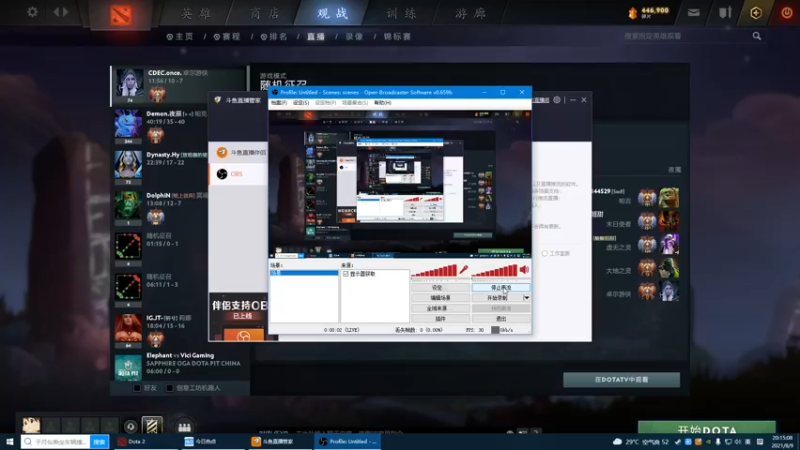Switch to 锦标赛 watch subtab
800x450 pixels.
(397, 37)
